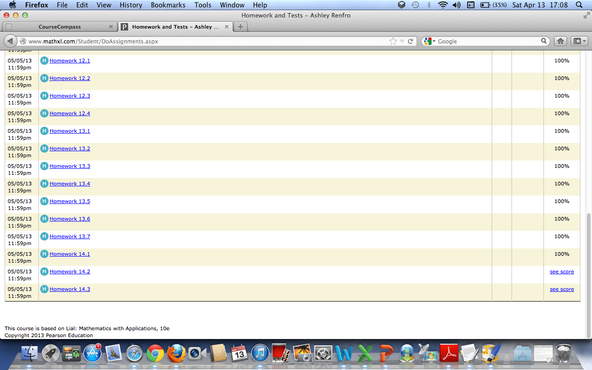Open Homework 13.7 assignment link

pyautogui.click(x=70, y=236)
